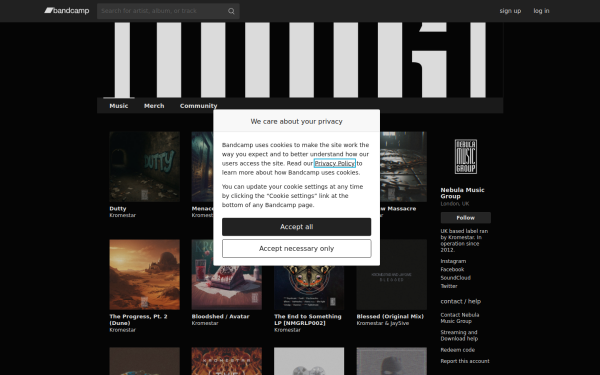Screen dimensions: 600x375
Task: Open the Dutty album cover
Action: pos(144,167)
